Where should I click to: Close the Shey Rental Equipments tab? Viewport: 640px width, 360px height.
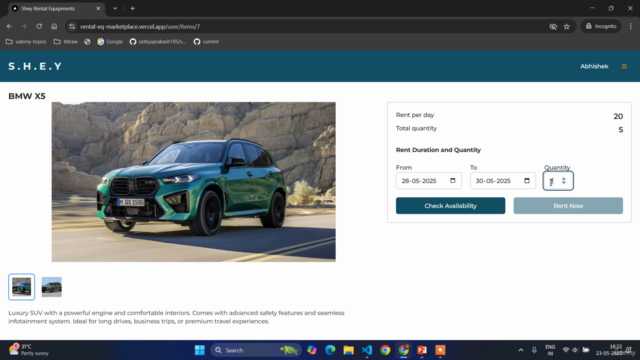[x=98, y=8]
